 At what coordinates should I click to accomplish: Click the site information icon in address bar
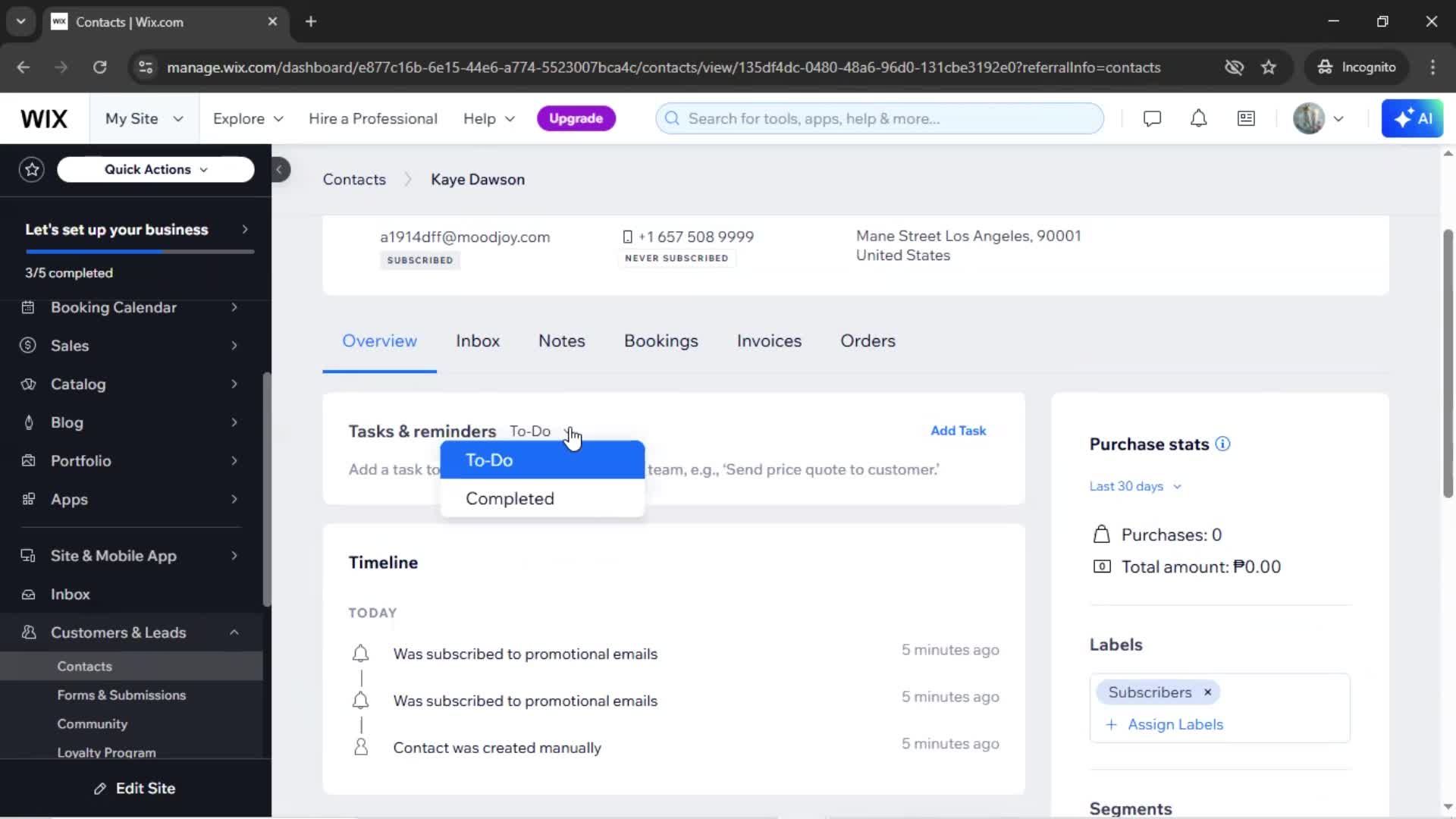coord(146,67)
